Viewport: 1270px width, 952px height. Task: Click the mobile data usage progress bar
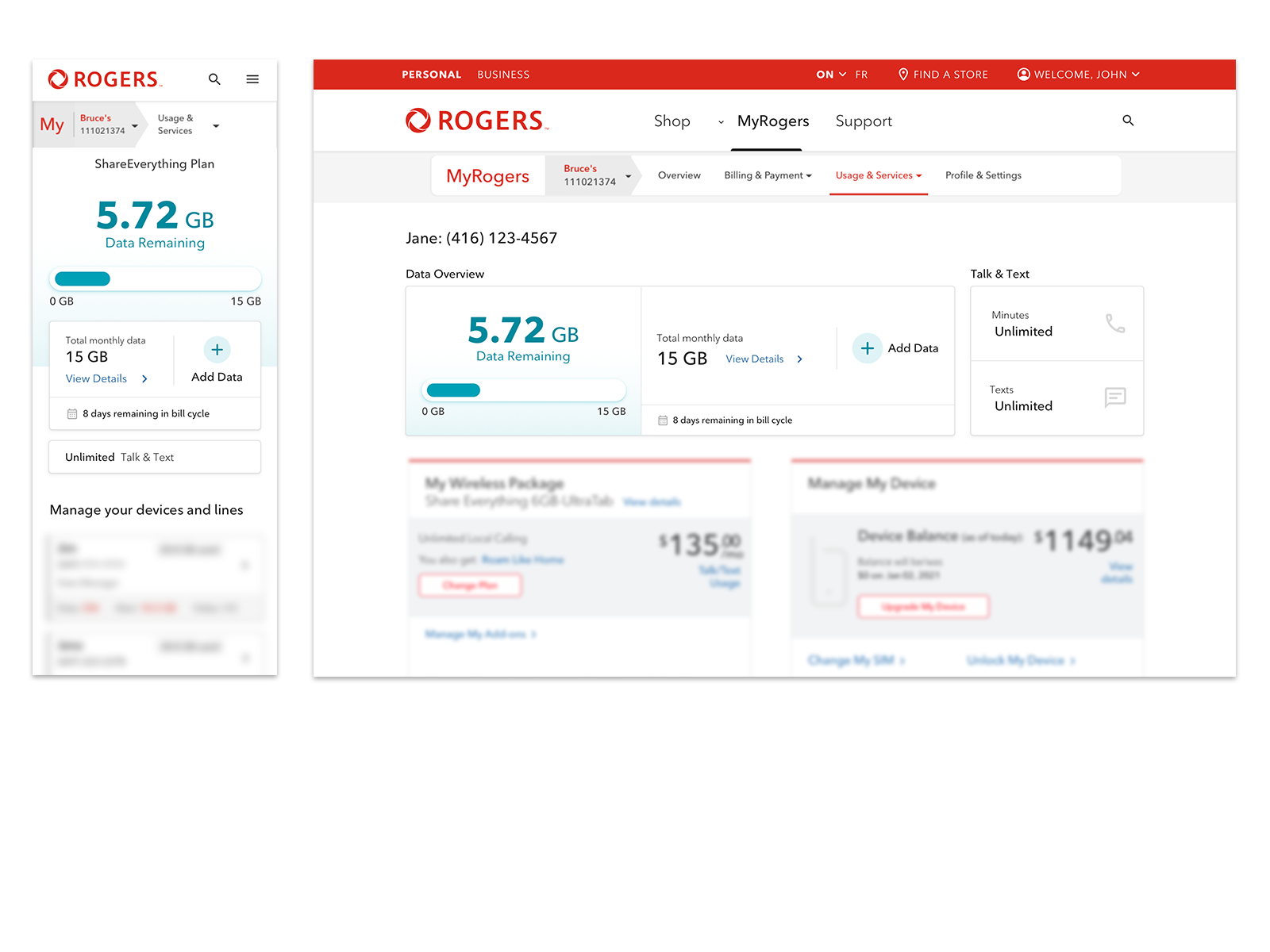(155, 279)
